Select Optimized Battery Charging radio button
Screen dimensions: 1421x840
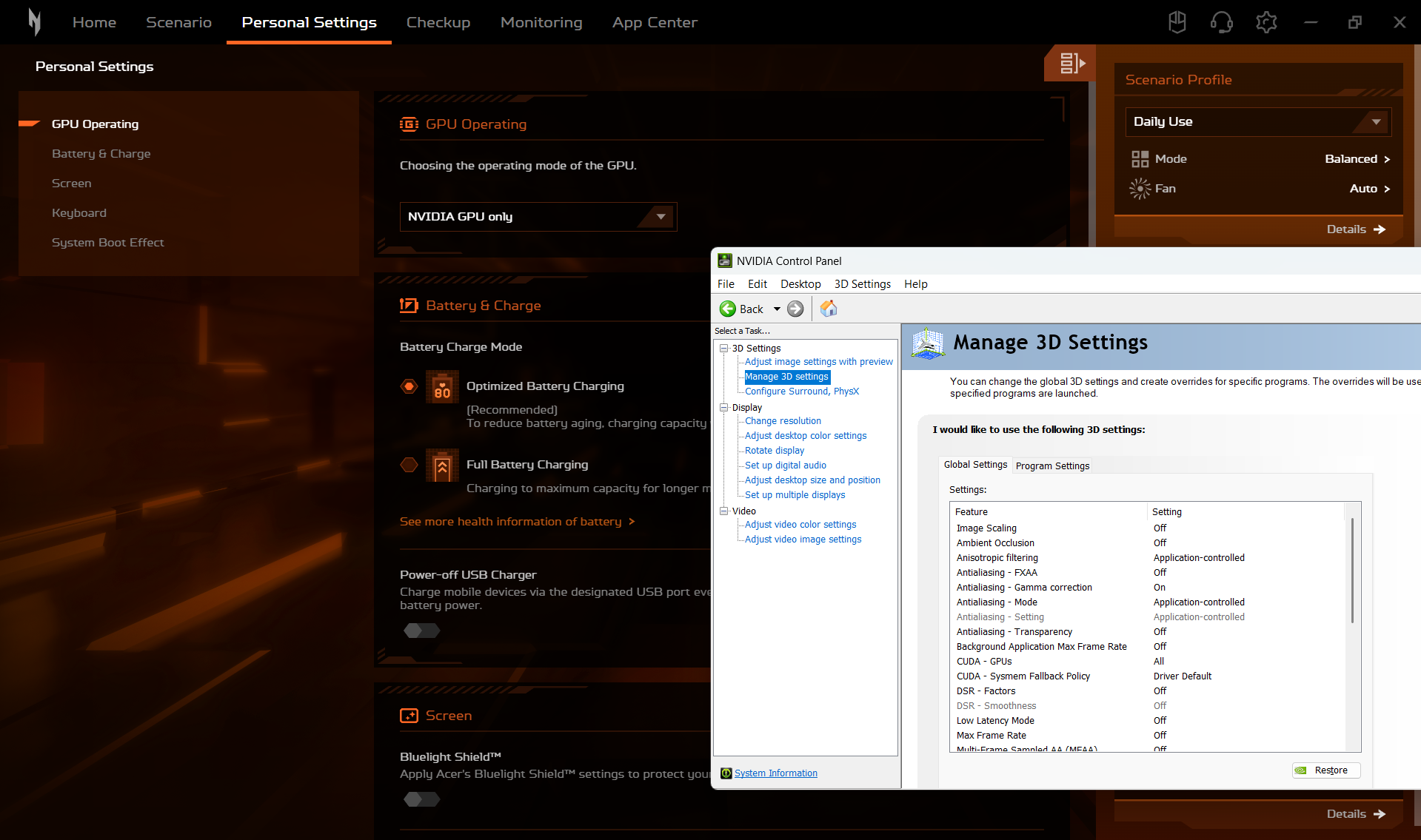click(409, 386)
